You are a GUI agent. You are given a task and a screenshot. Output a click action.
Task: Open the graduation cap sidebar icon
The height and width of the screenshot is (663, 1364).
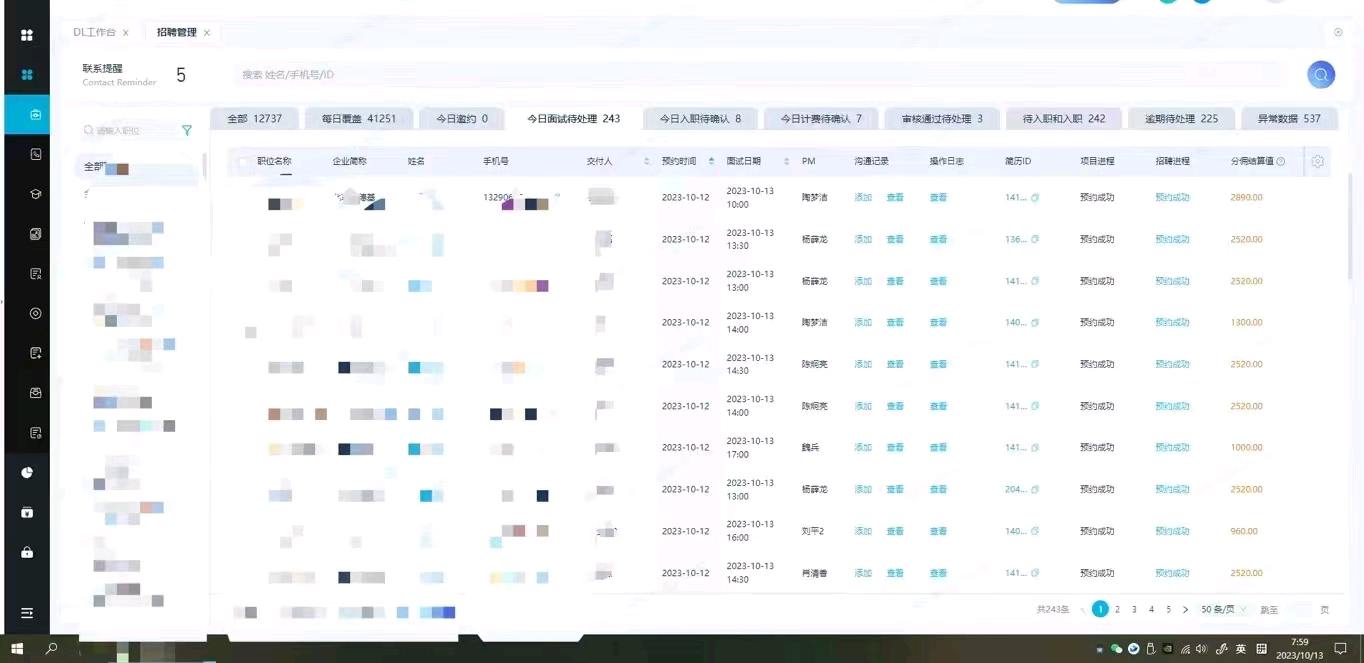click(x=35, y=194)
